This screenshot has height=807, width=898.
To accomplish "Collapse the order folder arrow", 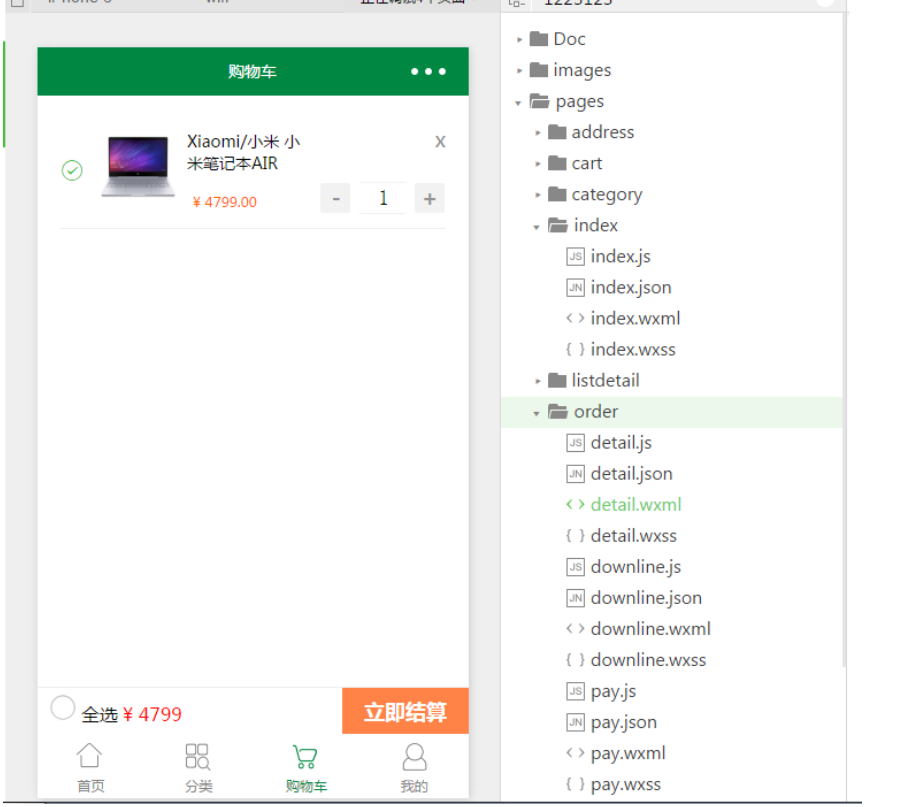I will (x=537, y=413).
